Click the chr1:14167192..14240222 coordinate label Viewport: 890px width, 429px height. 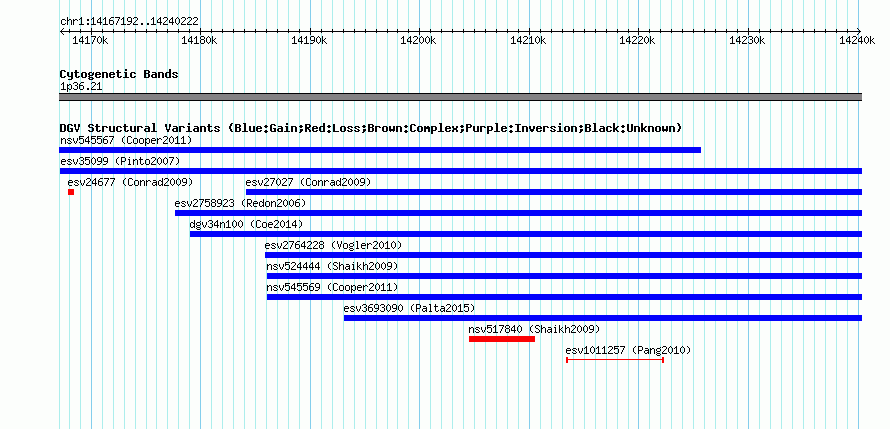tap(129, 22)
